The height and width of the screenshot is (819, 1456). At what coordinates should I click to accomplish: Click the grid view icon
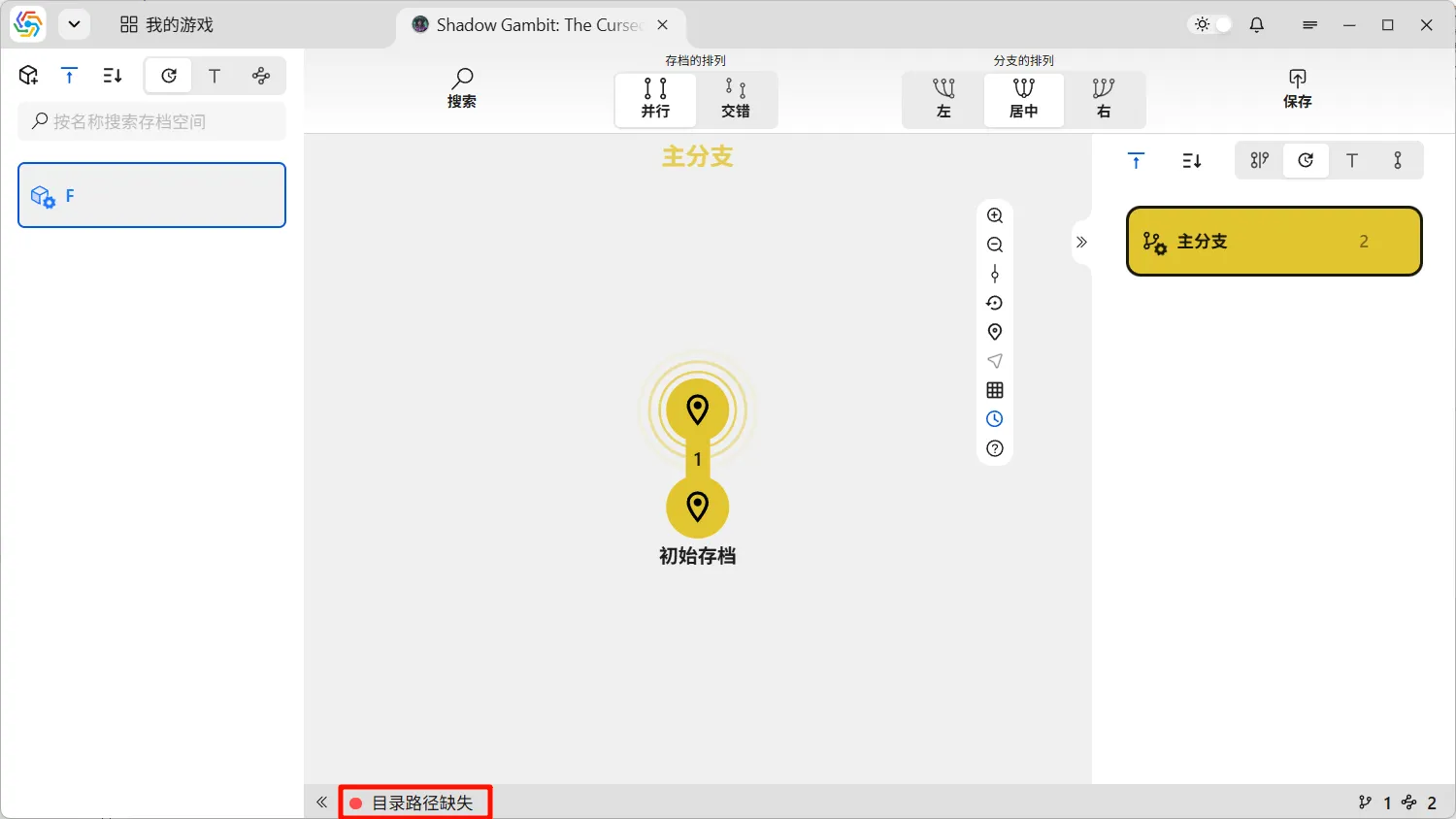[x=994, y=390]
